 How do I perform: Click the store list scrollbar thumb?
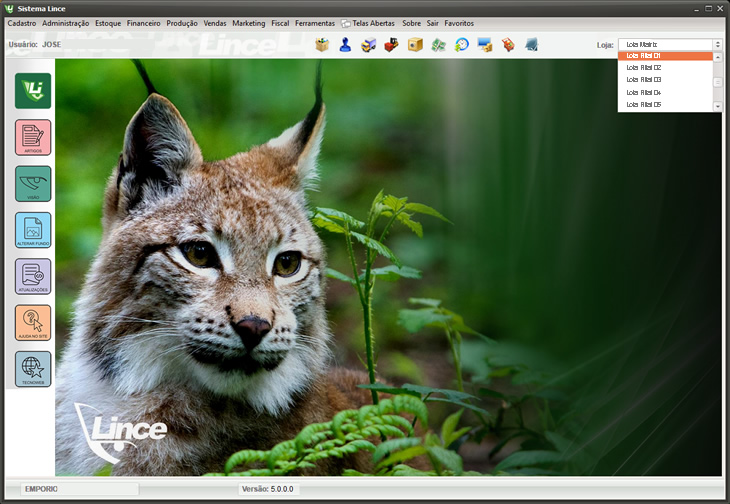click(x=717, y=82)
